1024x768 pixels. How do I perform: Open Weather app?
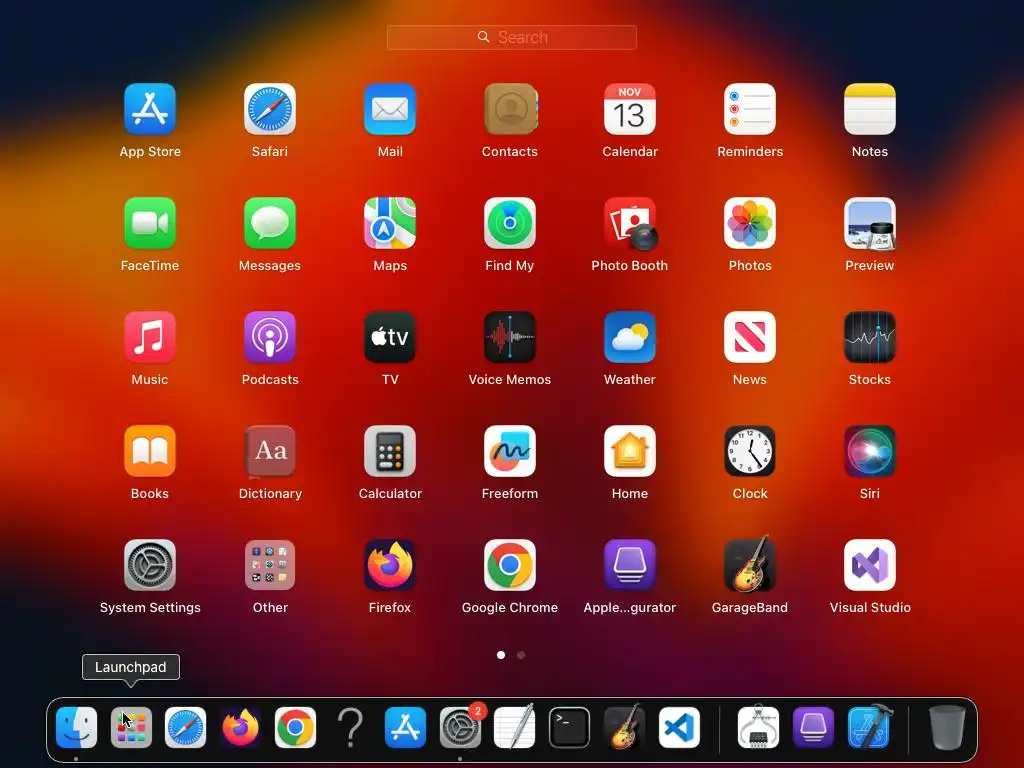[x=630, y=337]
